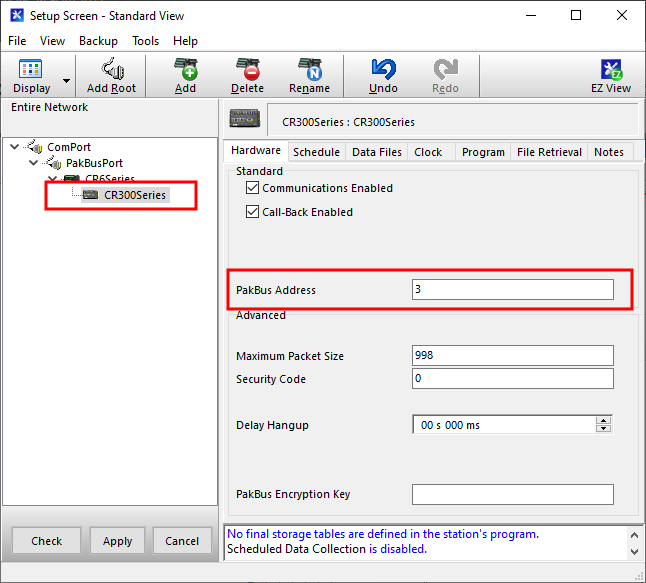Open the Help menu

pos(185,41)
